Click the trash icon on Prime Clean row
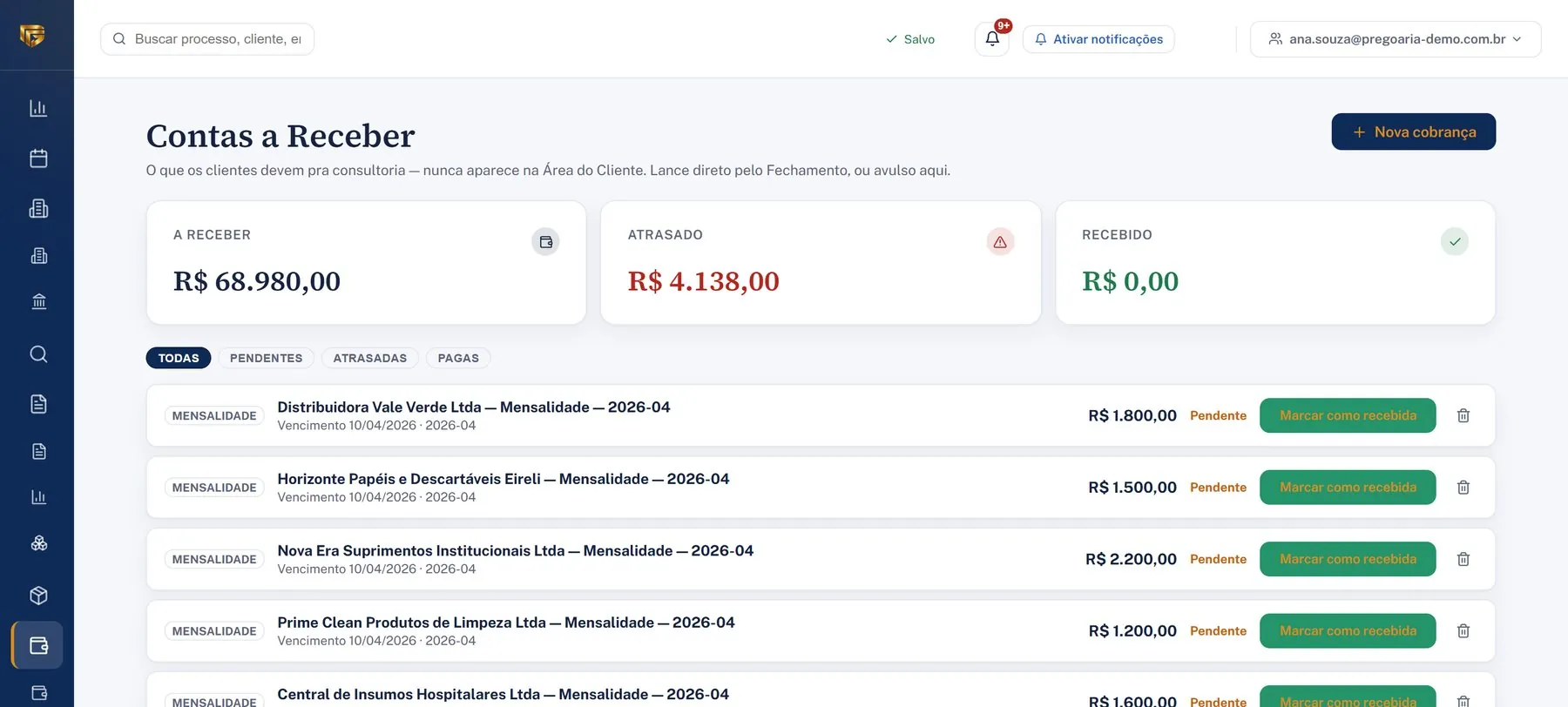This screenshot has width=1568, height=707. tap(1463, 631)
